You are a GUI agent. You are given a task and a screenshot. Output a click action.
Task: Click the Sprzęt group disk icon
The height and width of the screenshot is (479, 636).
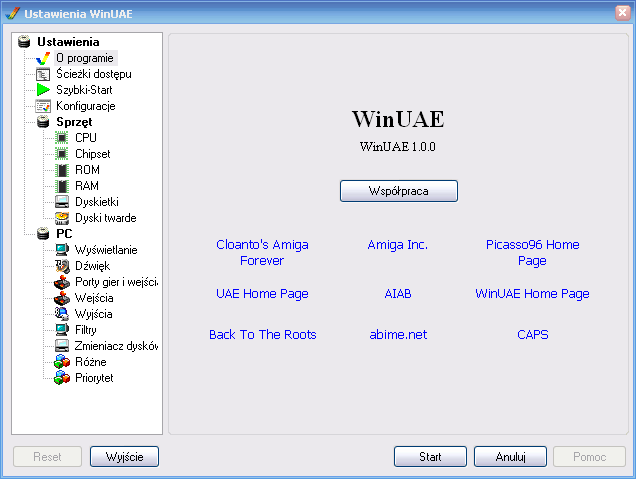pos(43,122)
